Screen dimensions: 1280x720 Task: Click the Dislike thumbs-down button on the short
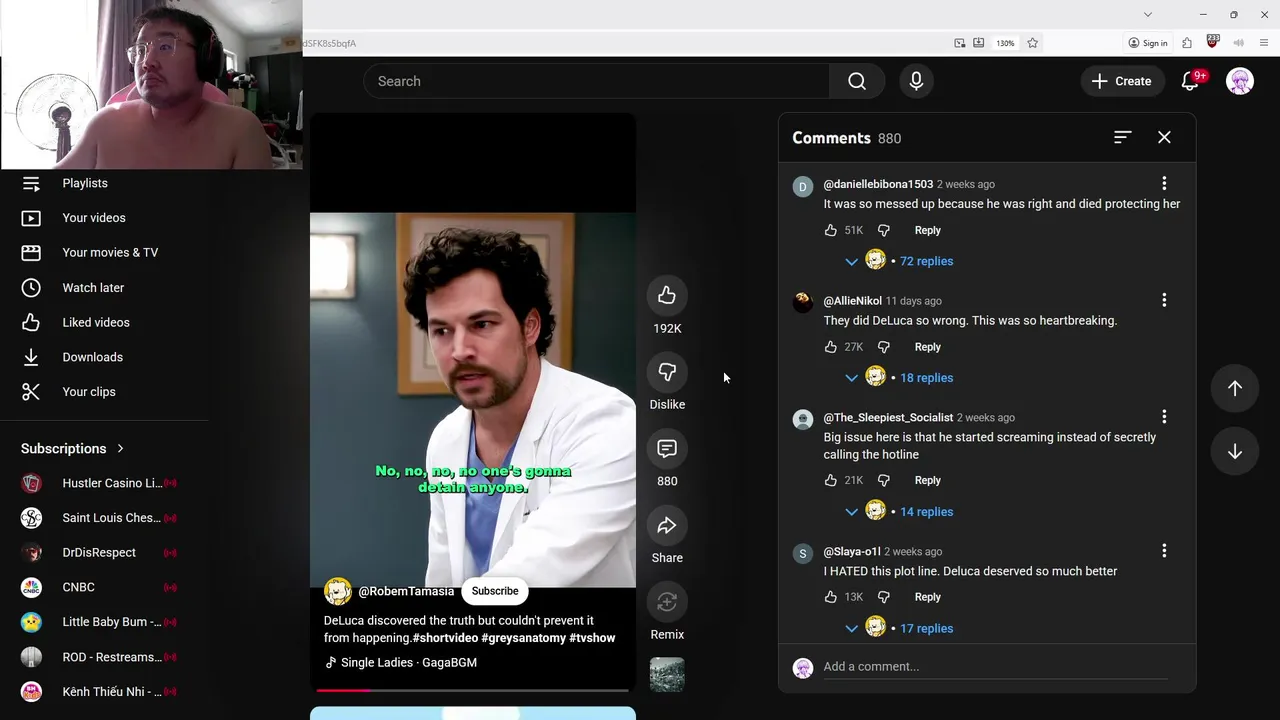(x=667, y=372)
